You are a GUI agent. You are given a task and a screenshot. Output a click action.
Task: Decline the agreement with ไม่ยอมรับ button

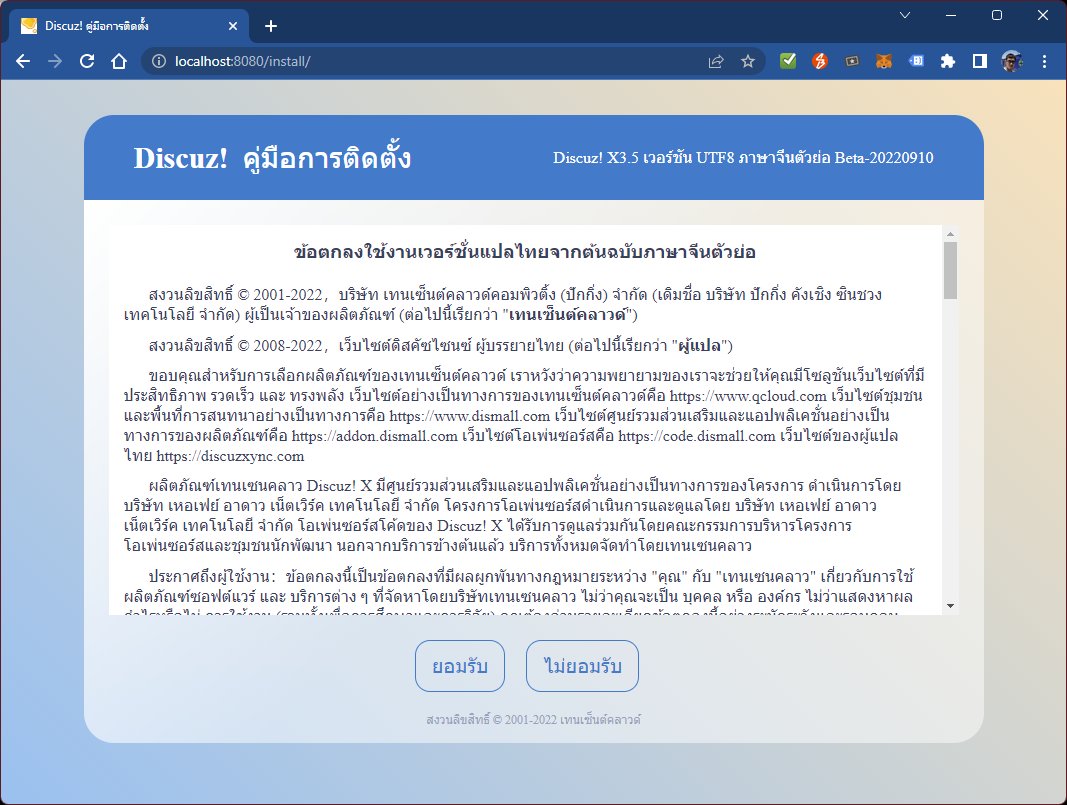(582, 666)
